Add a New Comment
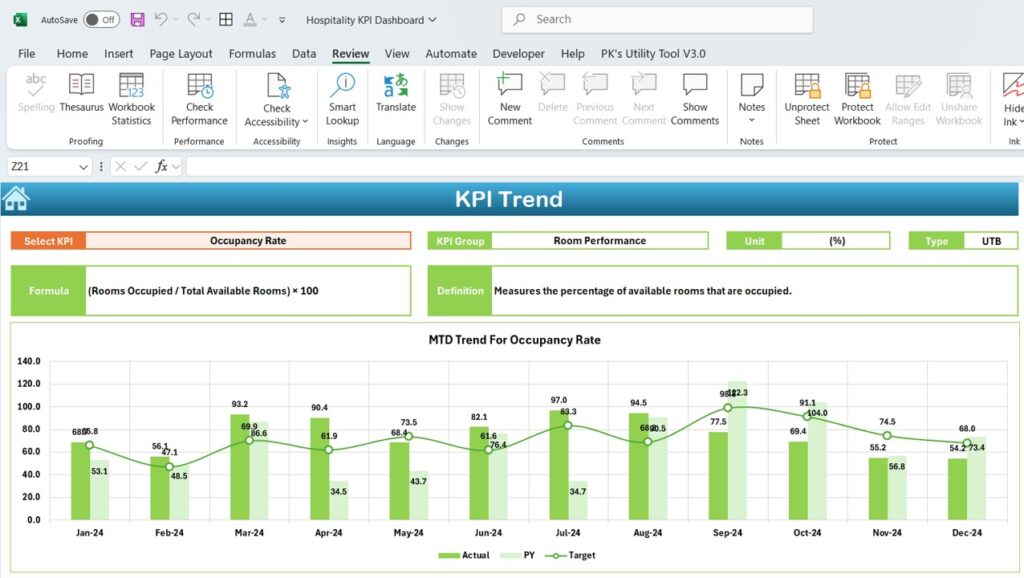Viewport: 1024px width, 578px height. (x=510, y=99)
